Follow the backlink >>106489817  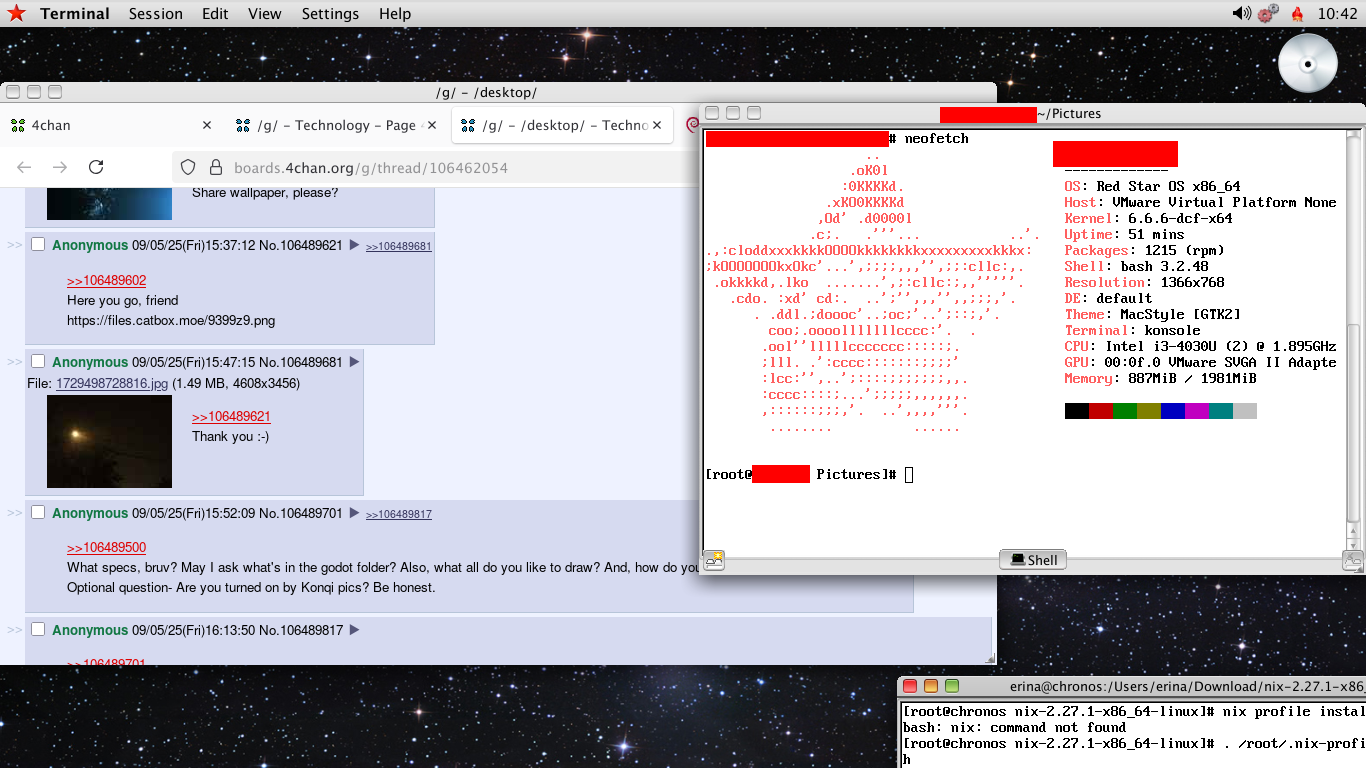click(x=399, y=514)
